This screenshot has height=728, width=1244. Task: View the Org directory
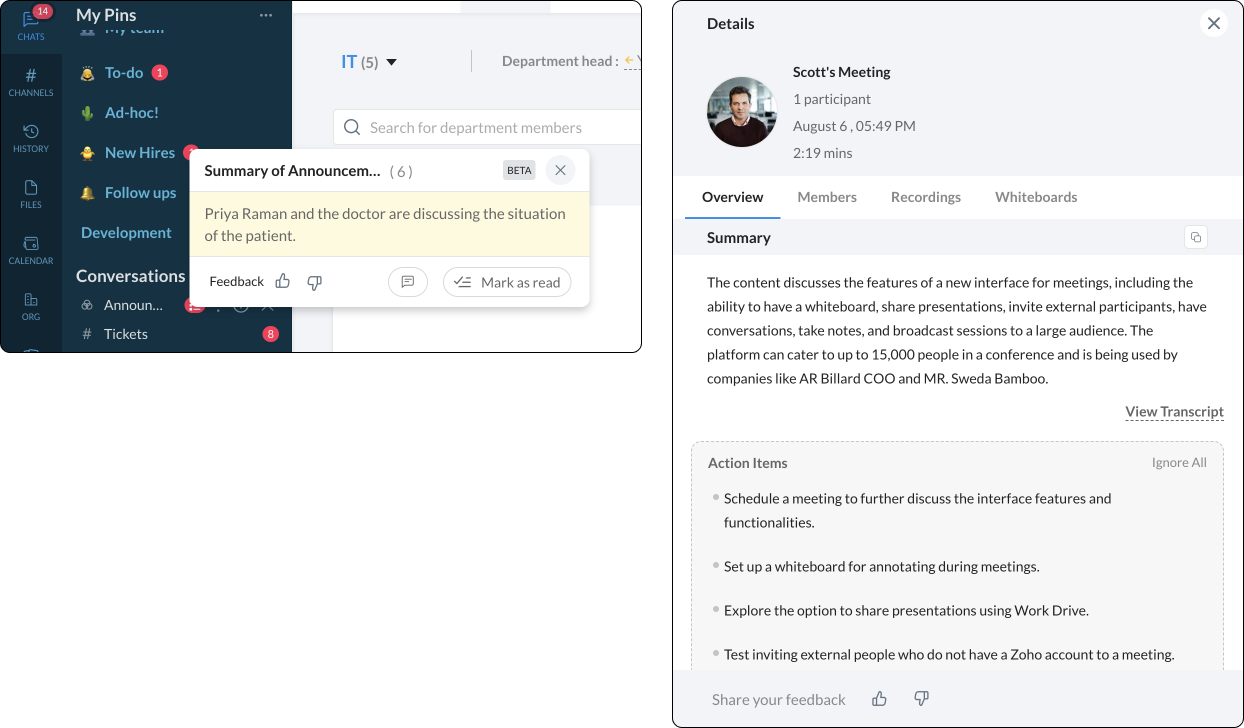[x=31, y=304]
